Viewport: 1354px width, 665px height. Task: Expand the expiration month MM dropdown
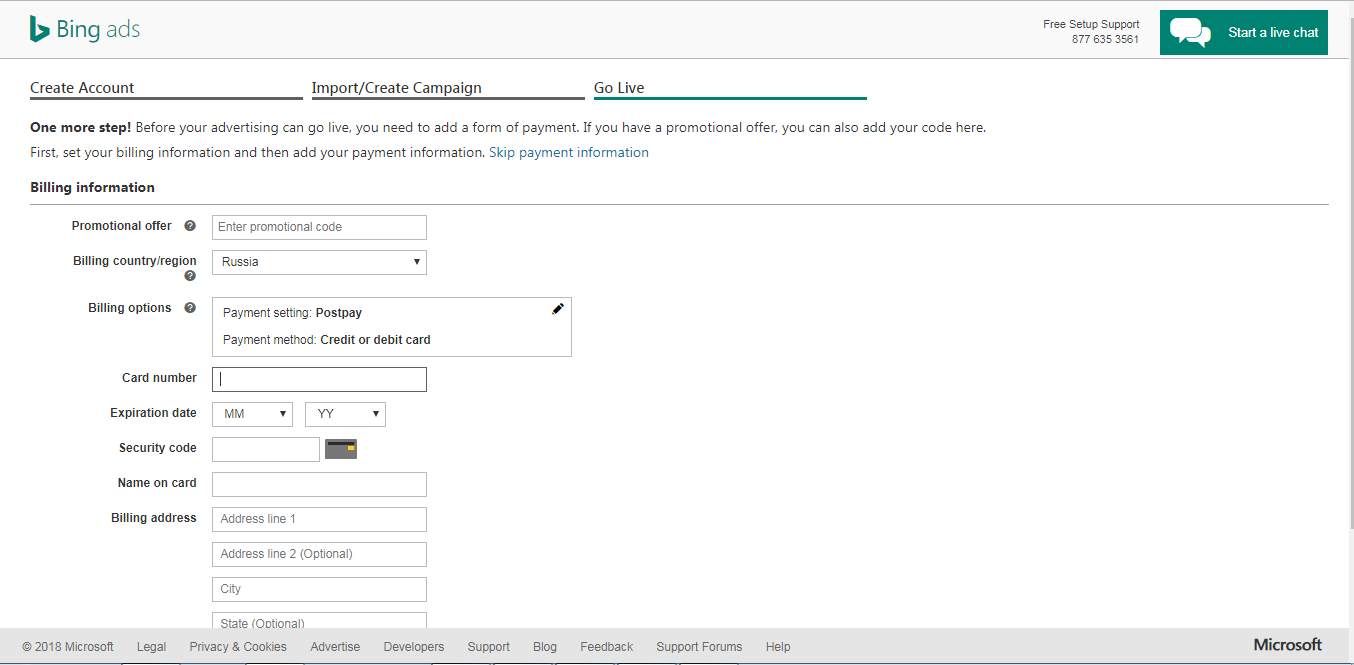(252, 414)
